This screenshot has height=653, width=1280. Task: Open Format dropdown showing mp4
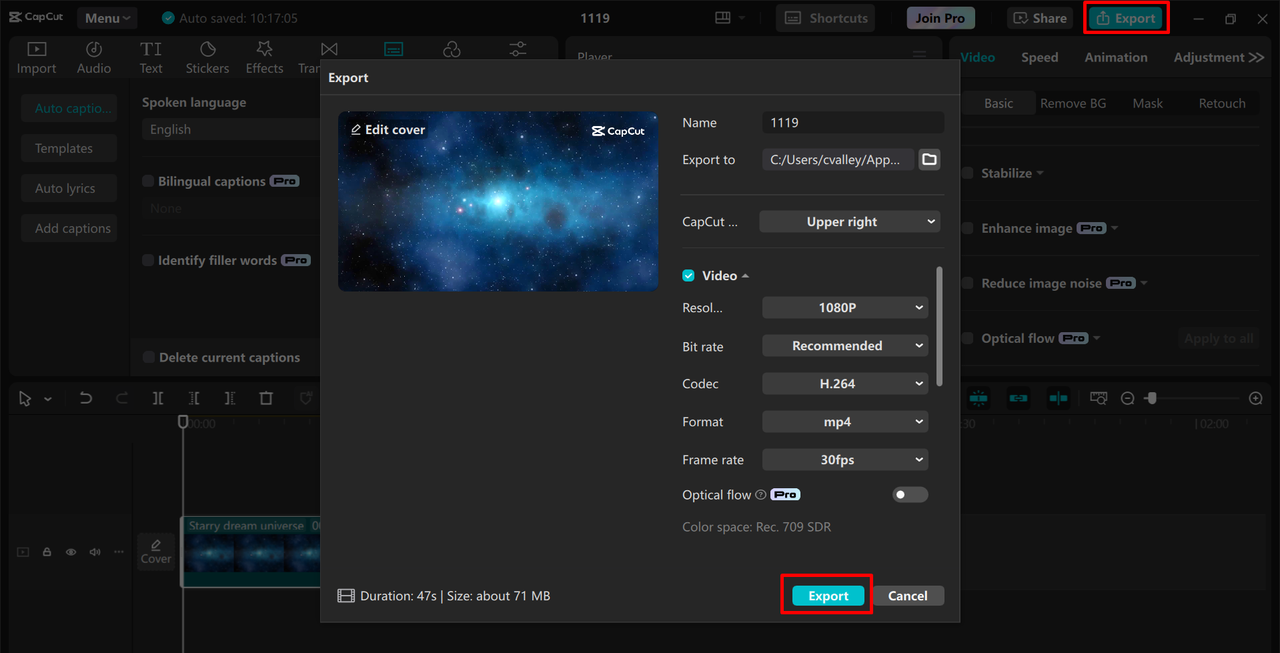[x=845, y=422]
